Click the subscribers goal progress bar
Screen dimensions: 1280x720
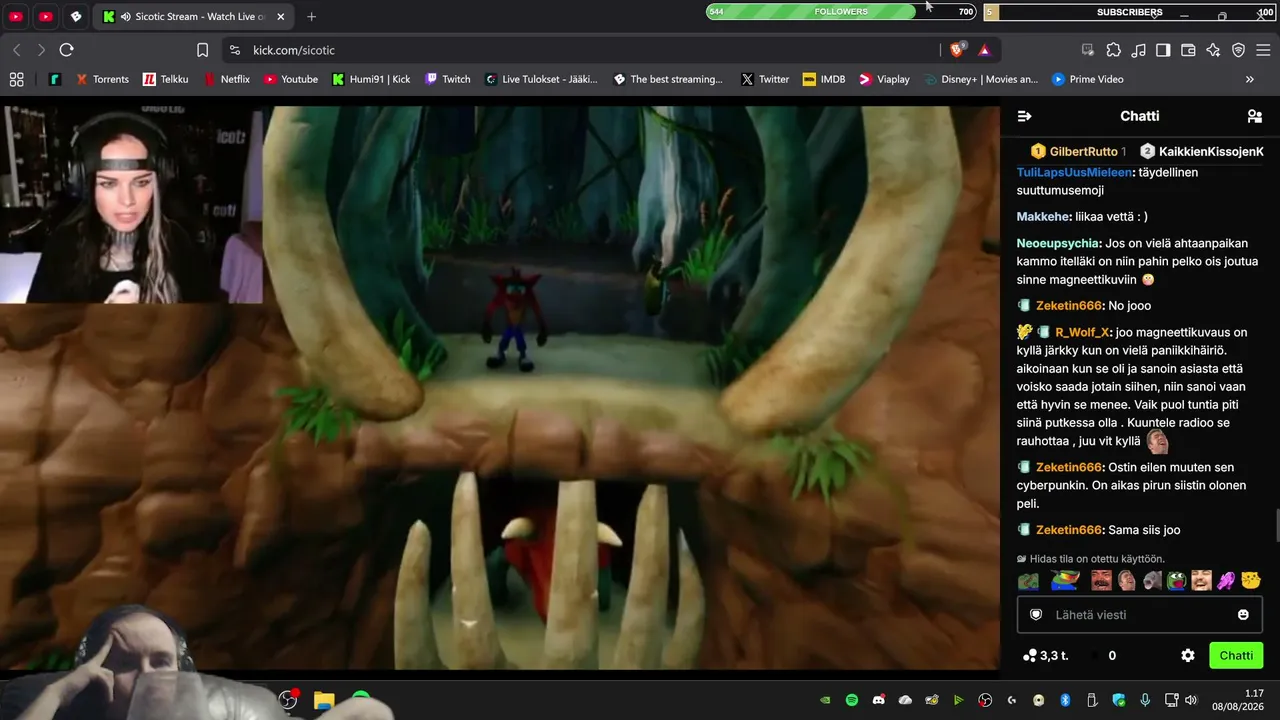click(x=1130, y=12)
